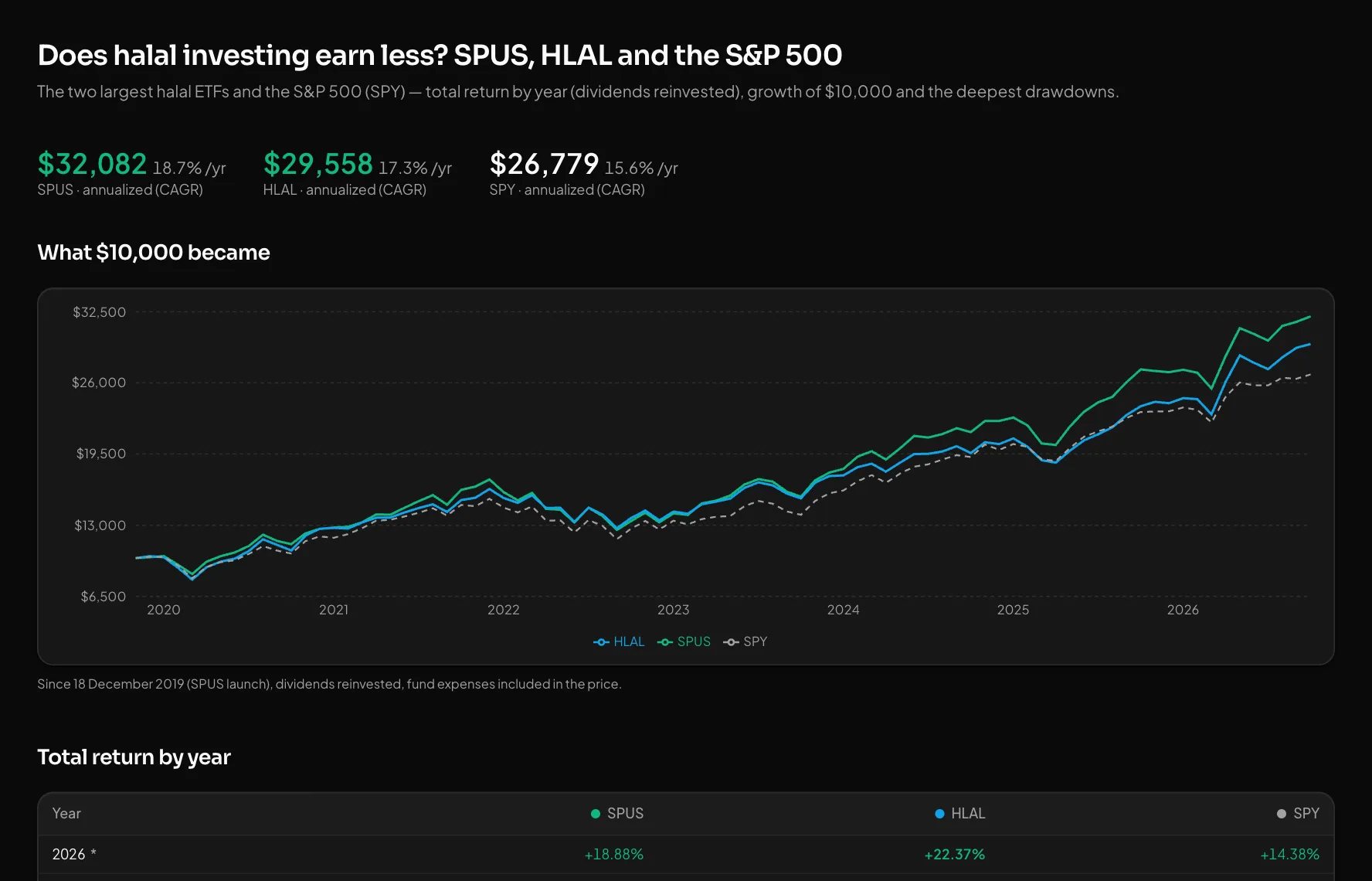This screenshot has height=881, width=1372.
Task: Click the HLAL · annualized (CAGR) label
Action: (345, 189)
